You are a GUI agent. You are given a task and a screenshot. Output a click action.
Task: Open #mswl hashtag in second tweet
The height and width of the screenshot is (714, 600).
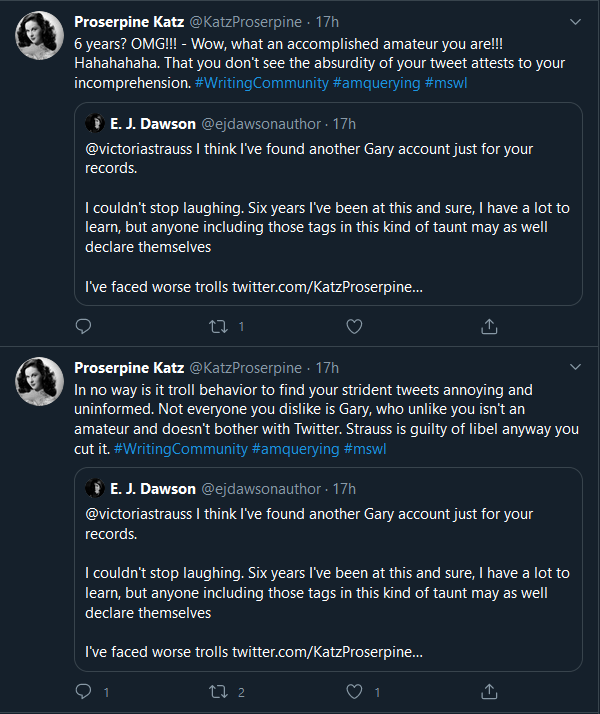click(x=365, y=449)
